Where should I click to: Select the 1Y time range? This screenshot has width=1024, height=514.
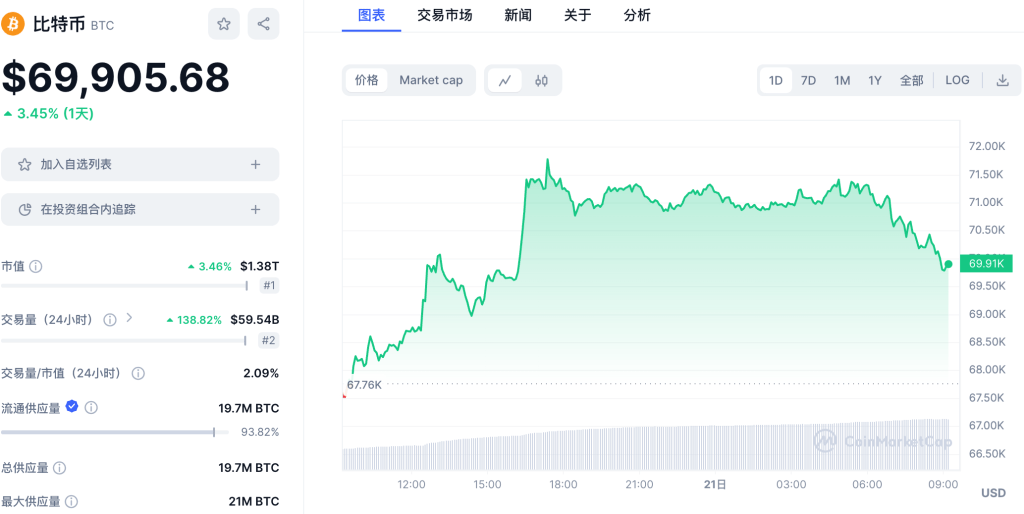(875, 80)
